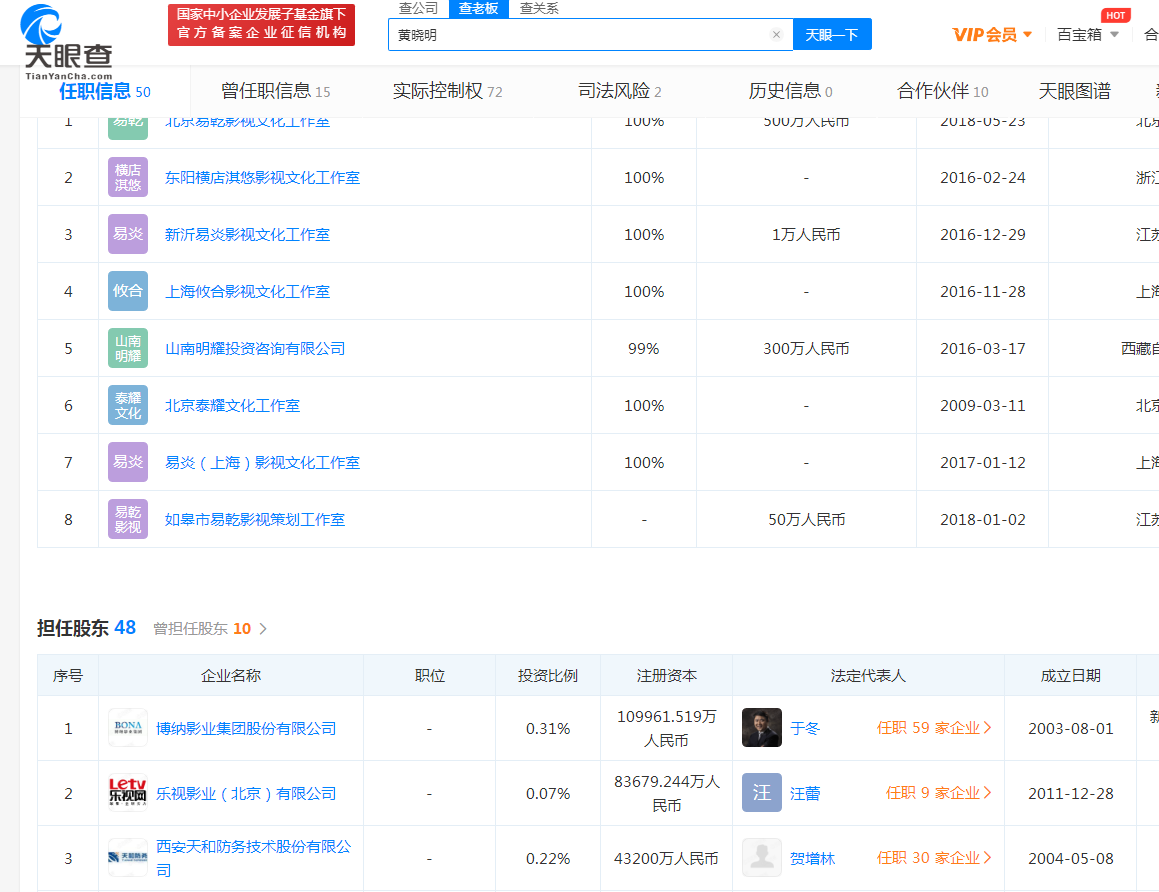Image resolution: width=1159 pixels, height=892 pixels.
Task: Click the 2009-03-11 date cell
Action: [x=982, y=405]
